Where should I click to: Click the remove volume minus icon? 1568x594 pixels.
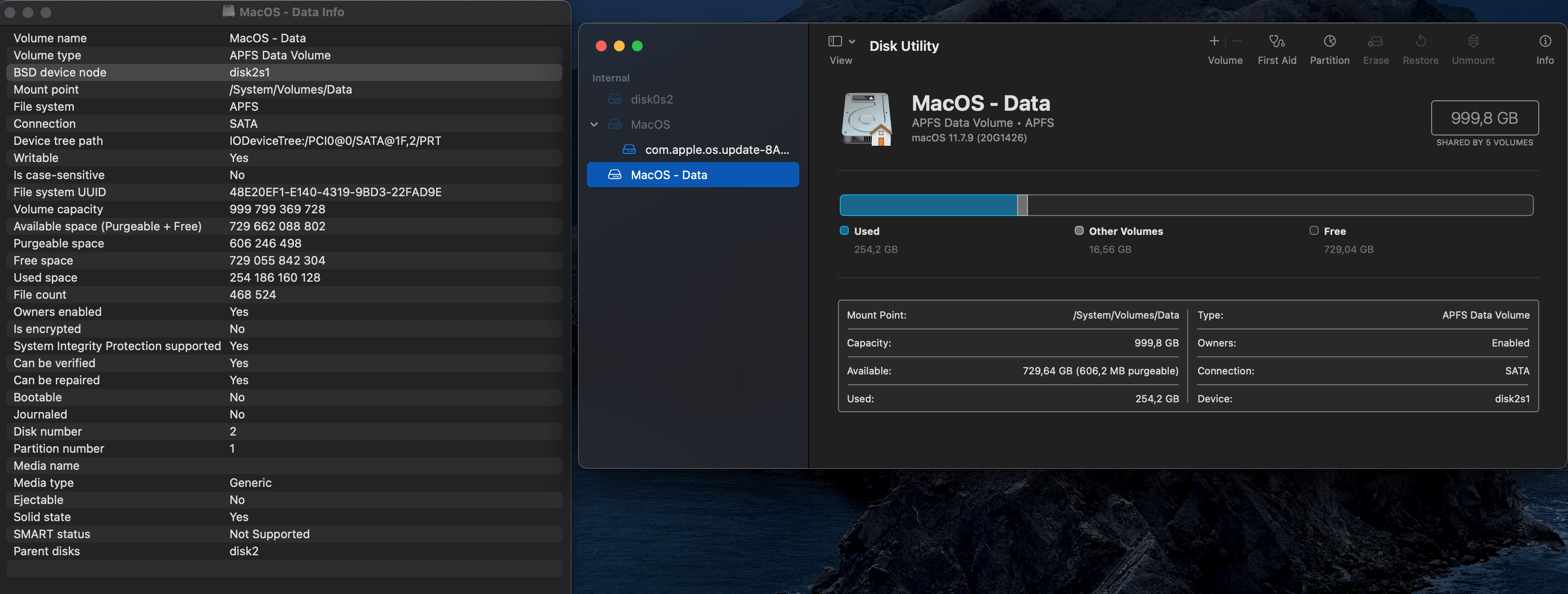(1236, 41)
